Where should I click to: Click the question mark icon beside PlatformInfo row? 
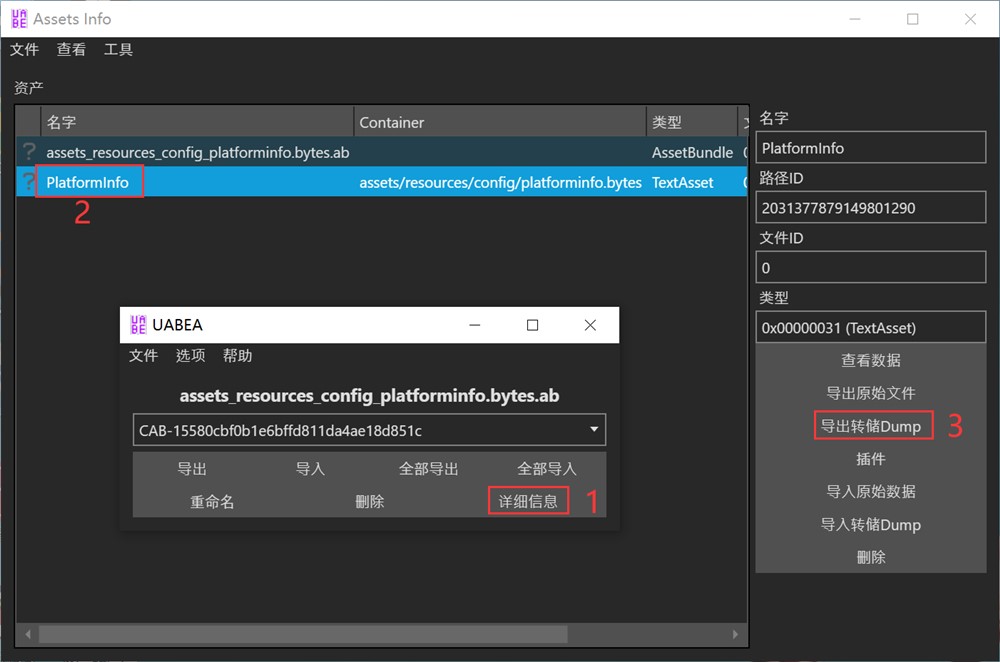pos(29,182)
